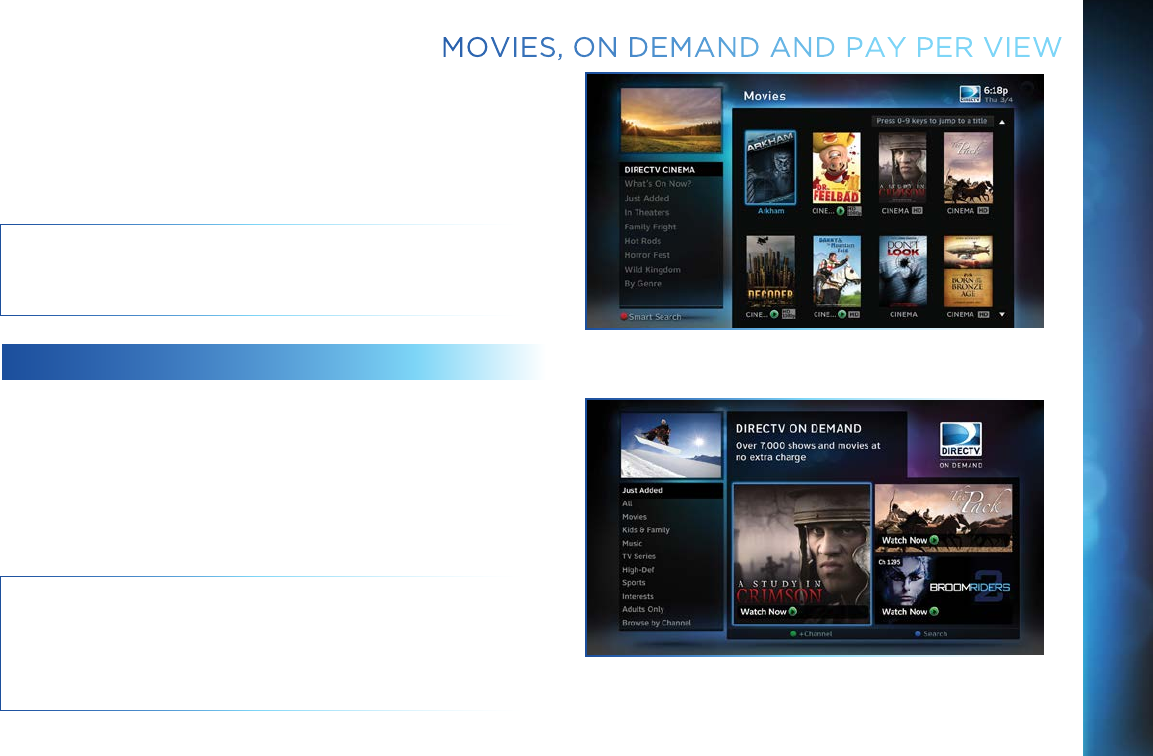The height and width of the screenshot is (756, 1153).
Task: Click the DIRECTV ON DEMAND heading
Action: pyautogui.click(x=799, y=429)
